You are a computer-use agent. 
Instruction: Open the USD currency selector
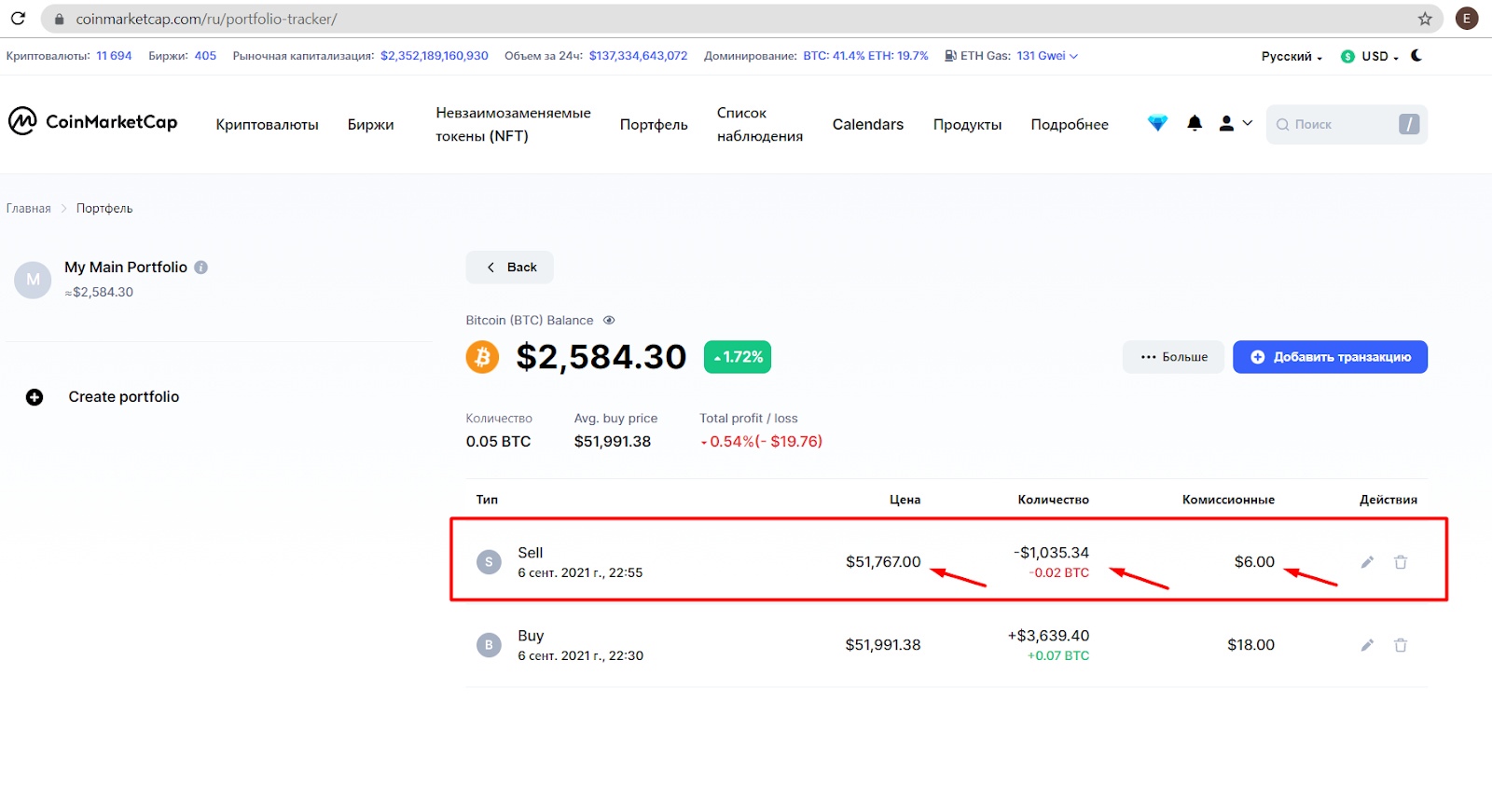tap(1370, 56)
